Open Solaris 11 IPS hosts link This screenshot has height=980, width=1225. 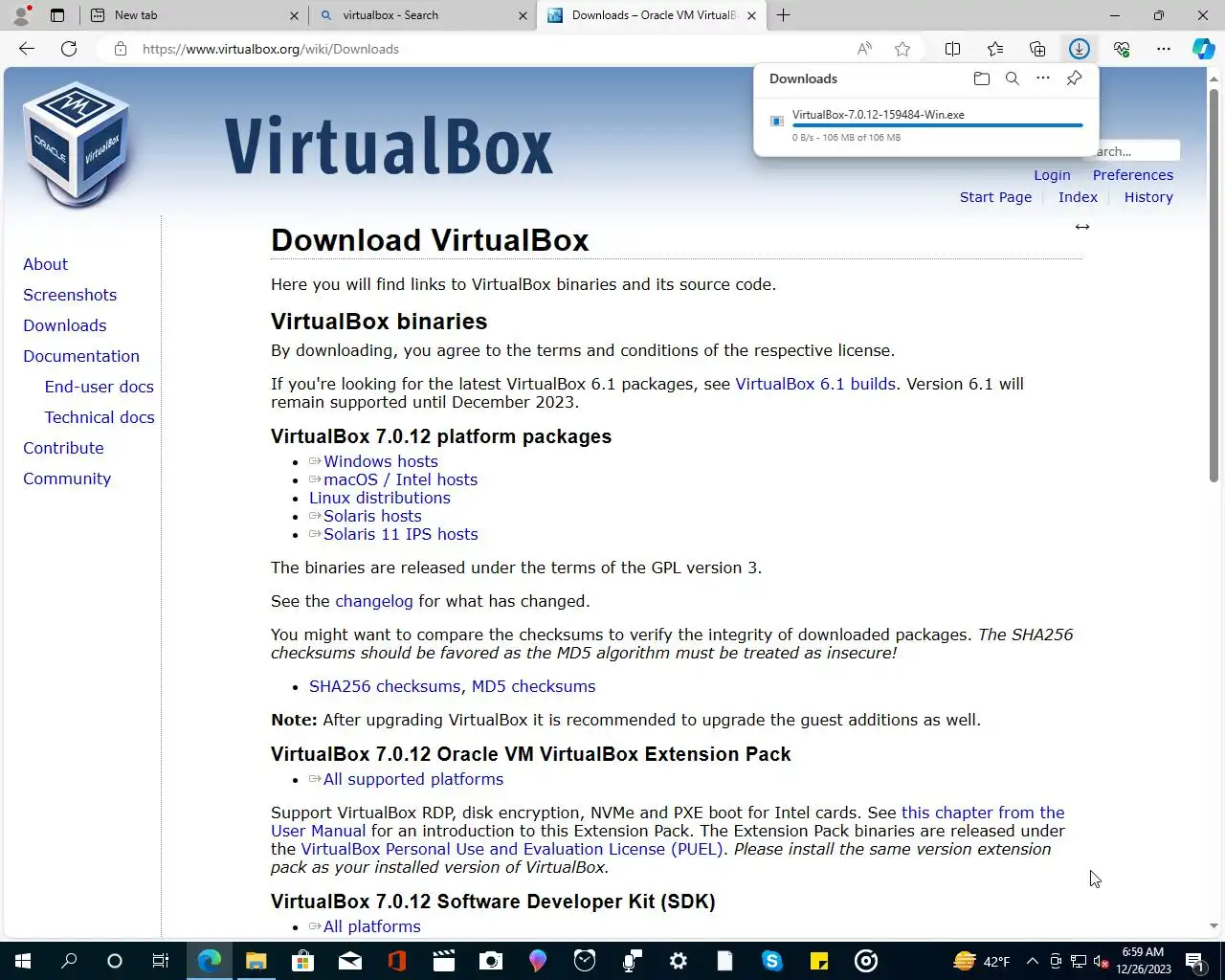(x=400, y=534)
